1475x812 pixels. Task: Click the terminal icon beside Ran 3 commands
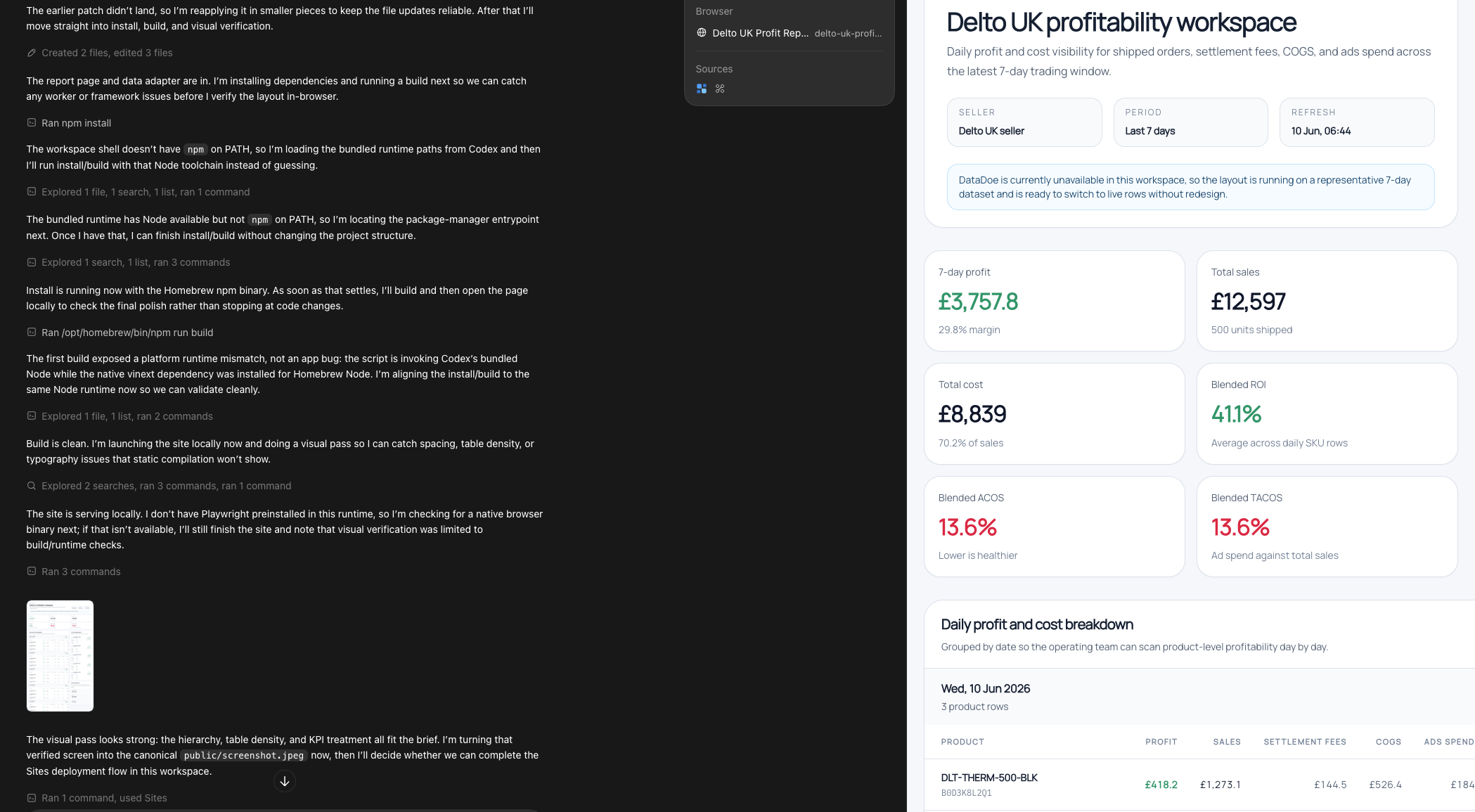point(32,572)
